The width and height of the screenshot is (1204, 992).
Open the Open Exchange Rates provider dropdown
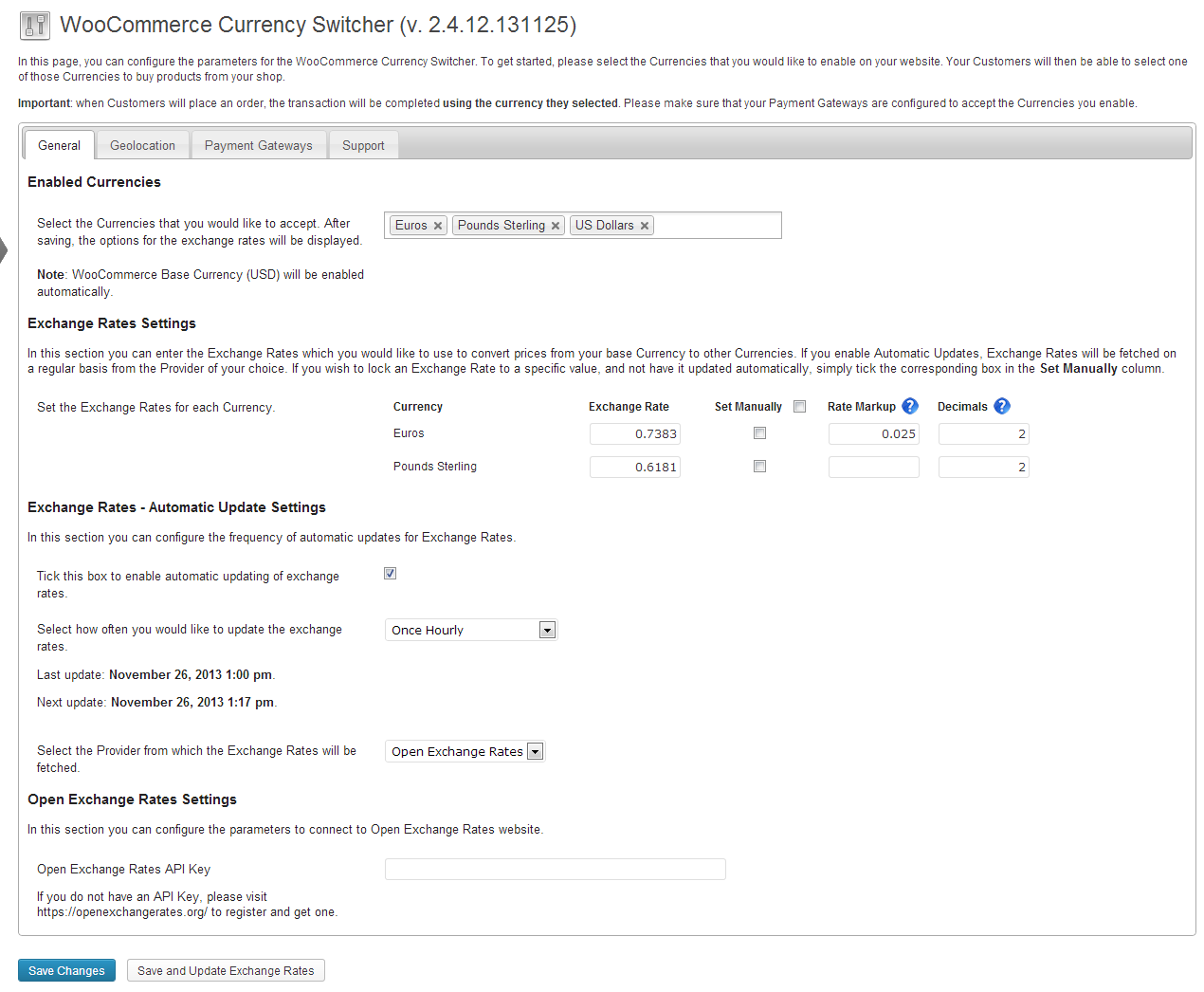coord(465,751)
